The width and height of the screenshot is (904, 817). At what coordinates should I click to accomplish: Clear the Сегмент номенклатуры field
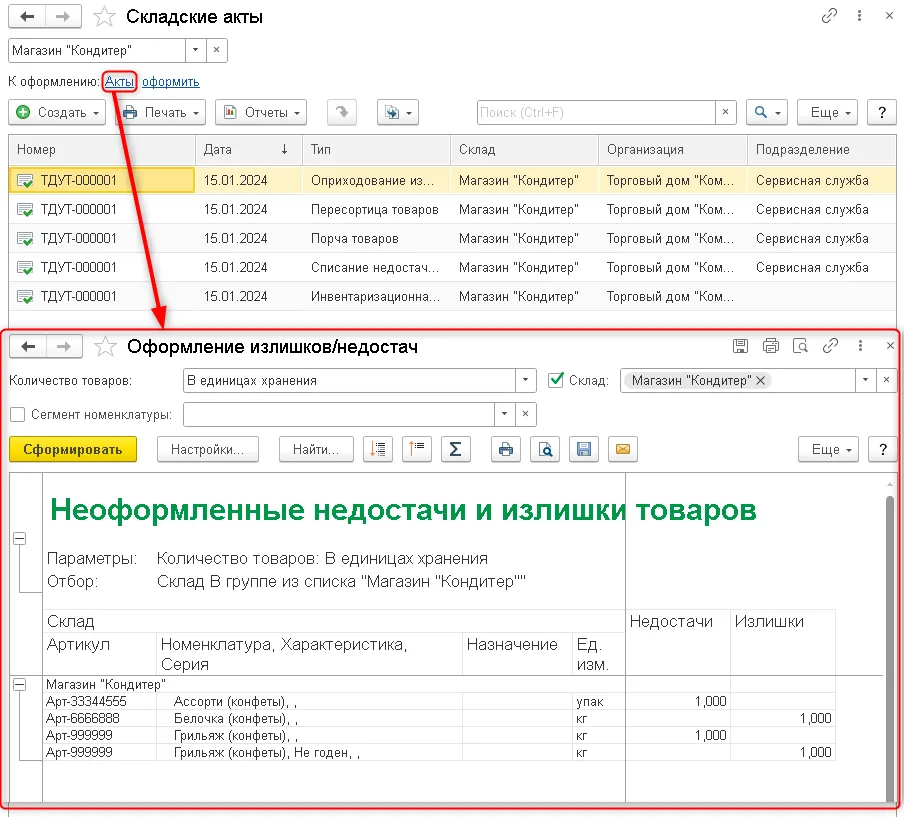525,414
